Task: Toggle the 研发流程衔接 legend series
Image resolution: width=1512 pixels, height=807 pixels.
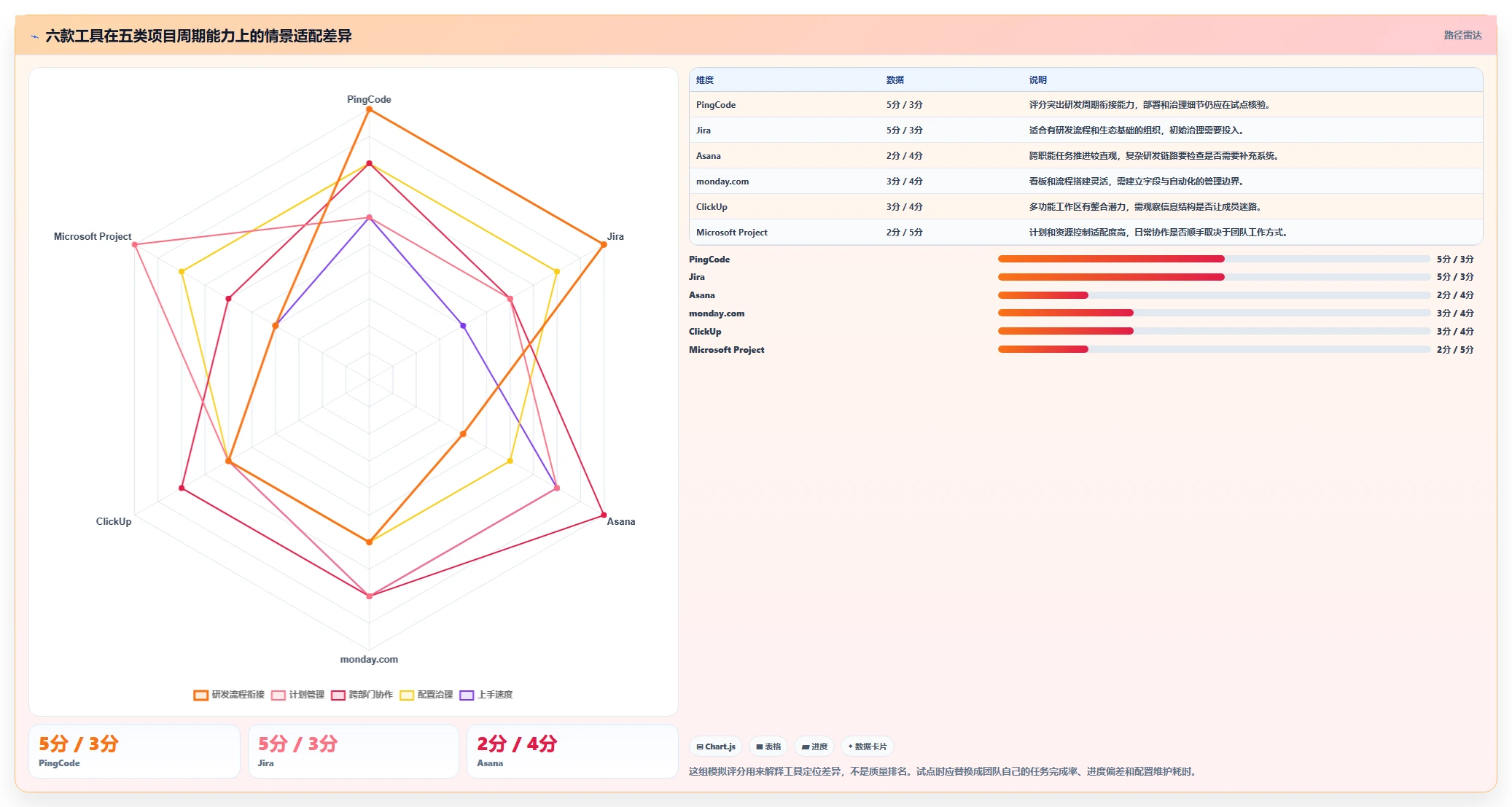Action: coord(229,695)
